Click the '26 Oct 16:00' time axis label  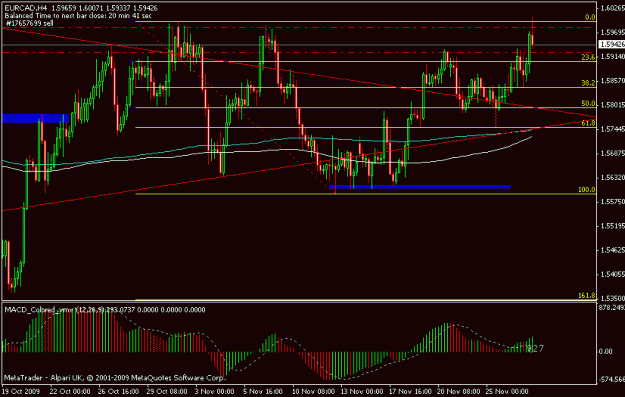(x=118, y=391)
